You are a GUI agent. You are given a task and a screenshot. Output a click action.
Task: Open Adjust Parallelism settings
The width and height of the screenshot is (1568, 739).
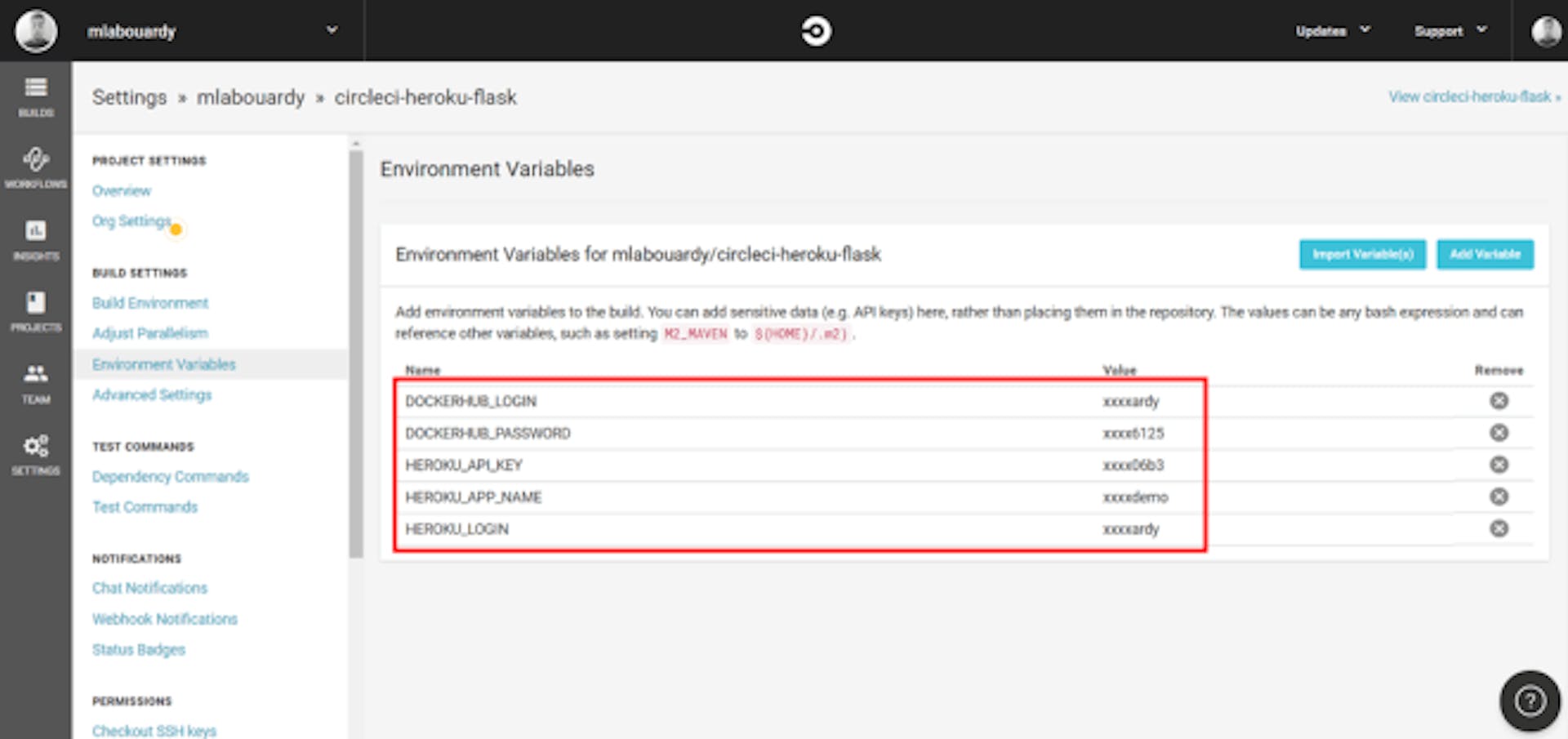(x=150, y=333)
